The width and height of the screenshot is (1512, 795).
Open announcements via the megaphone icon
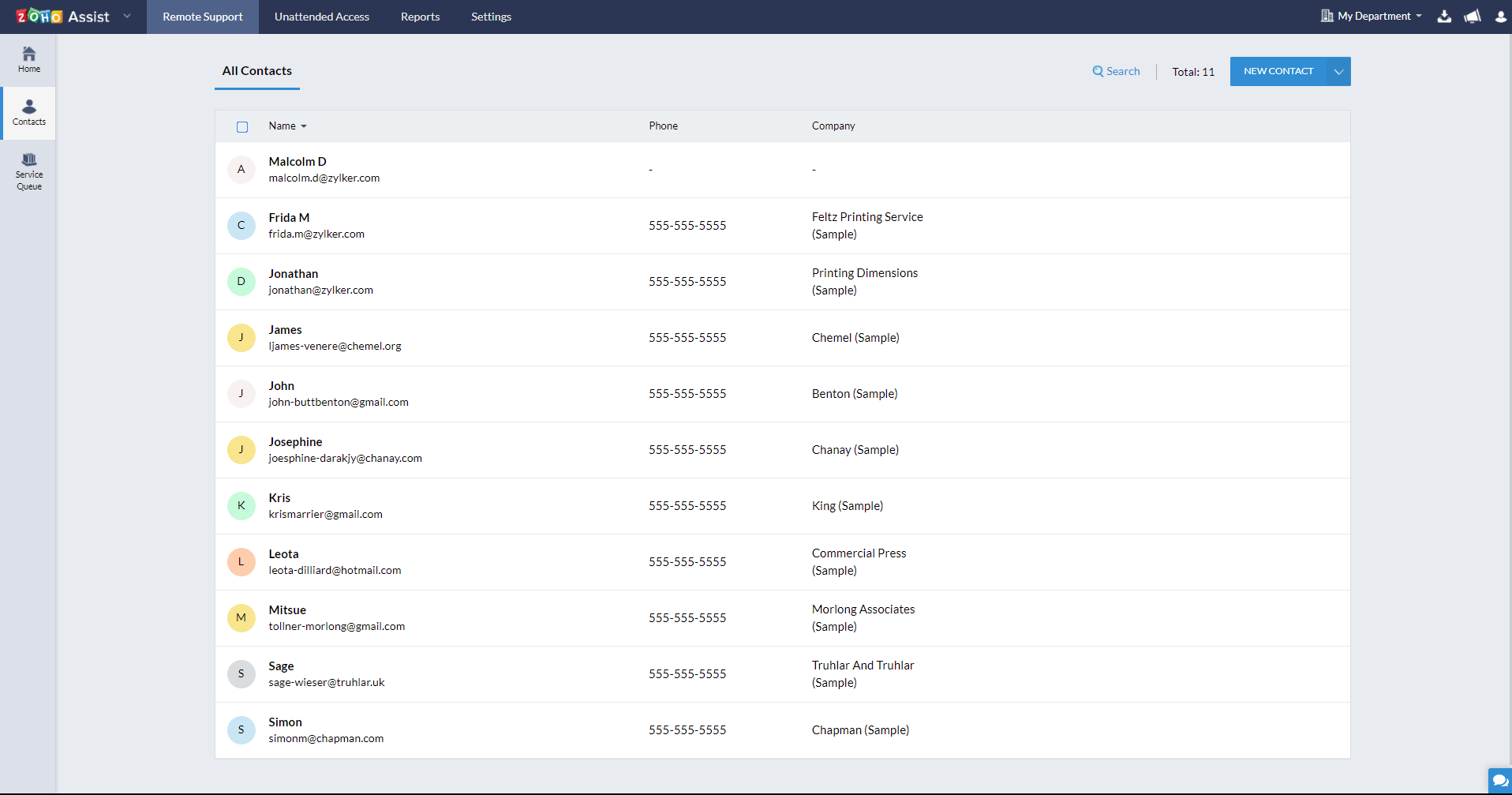(1473, 16)
